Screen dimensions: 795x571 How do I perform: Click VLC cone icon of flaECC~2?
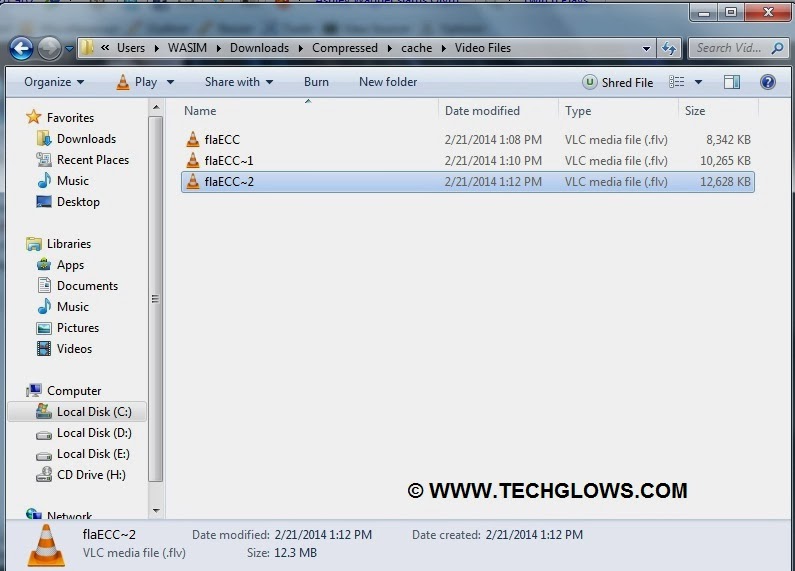(x=193, y=182)
